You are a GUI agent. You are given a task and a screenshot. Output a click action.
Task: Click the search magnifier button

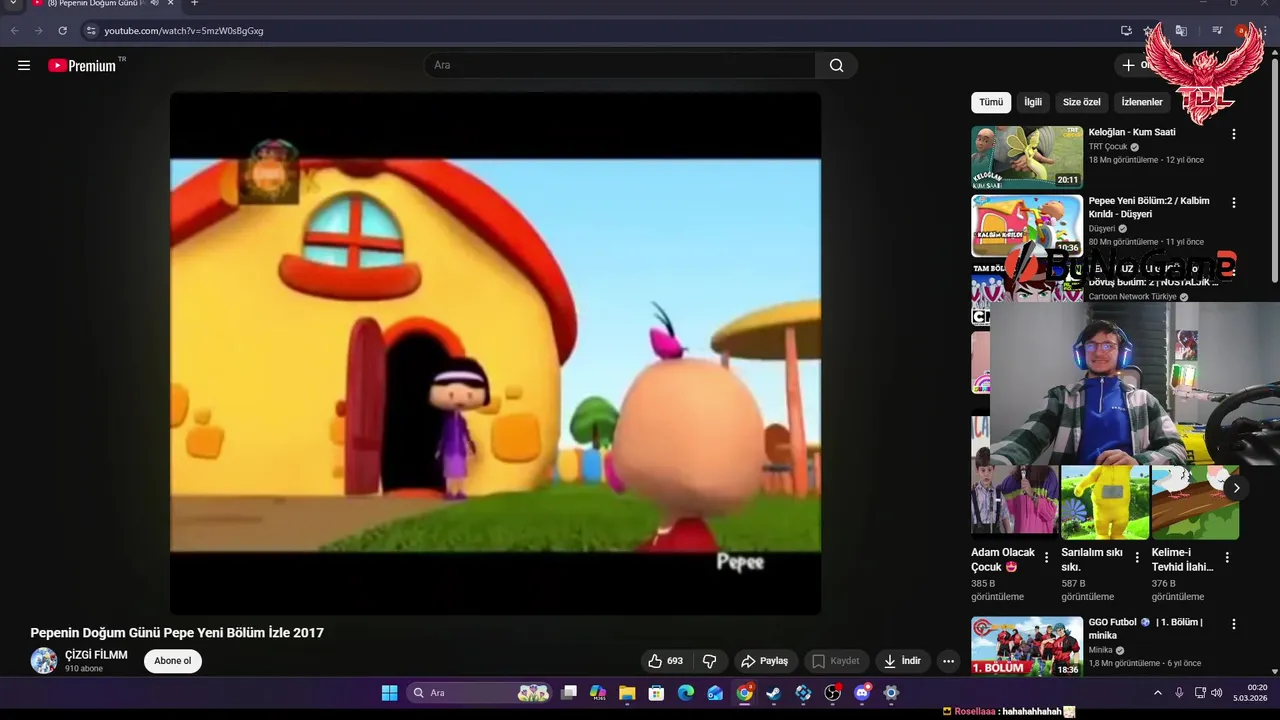[x=836, y=65]
